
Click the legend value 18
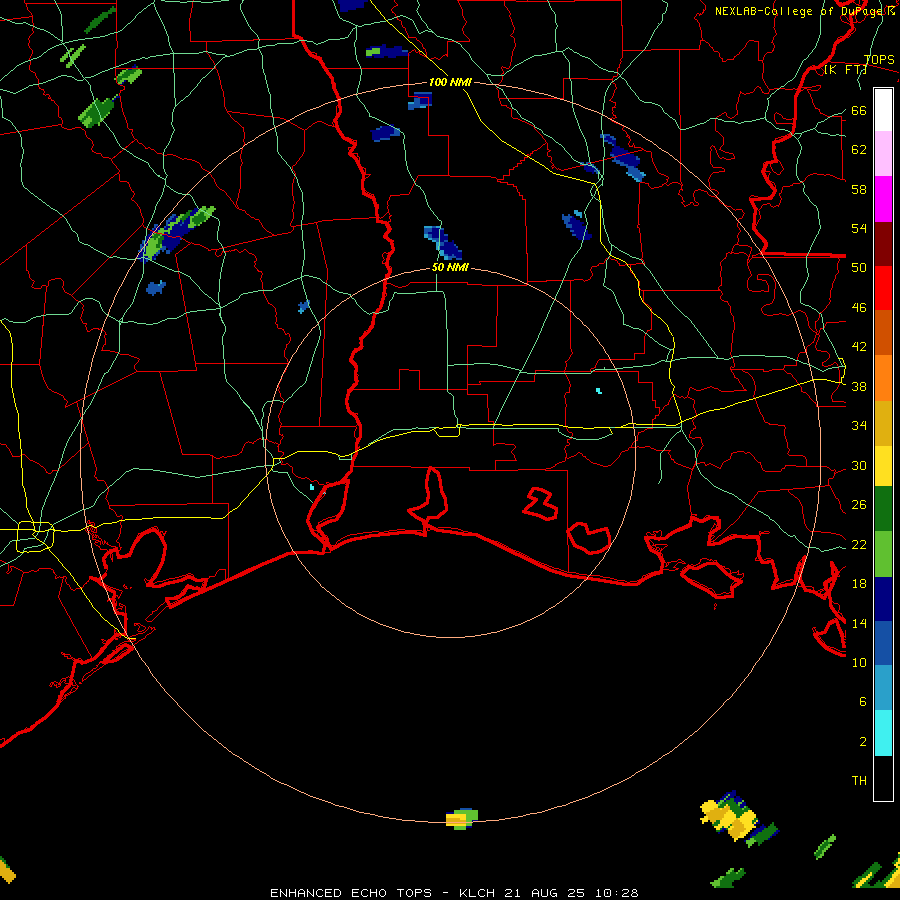(859, 584)
